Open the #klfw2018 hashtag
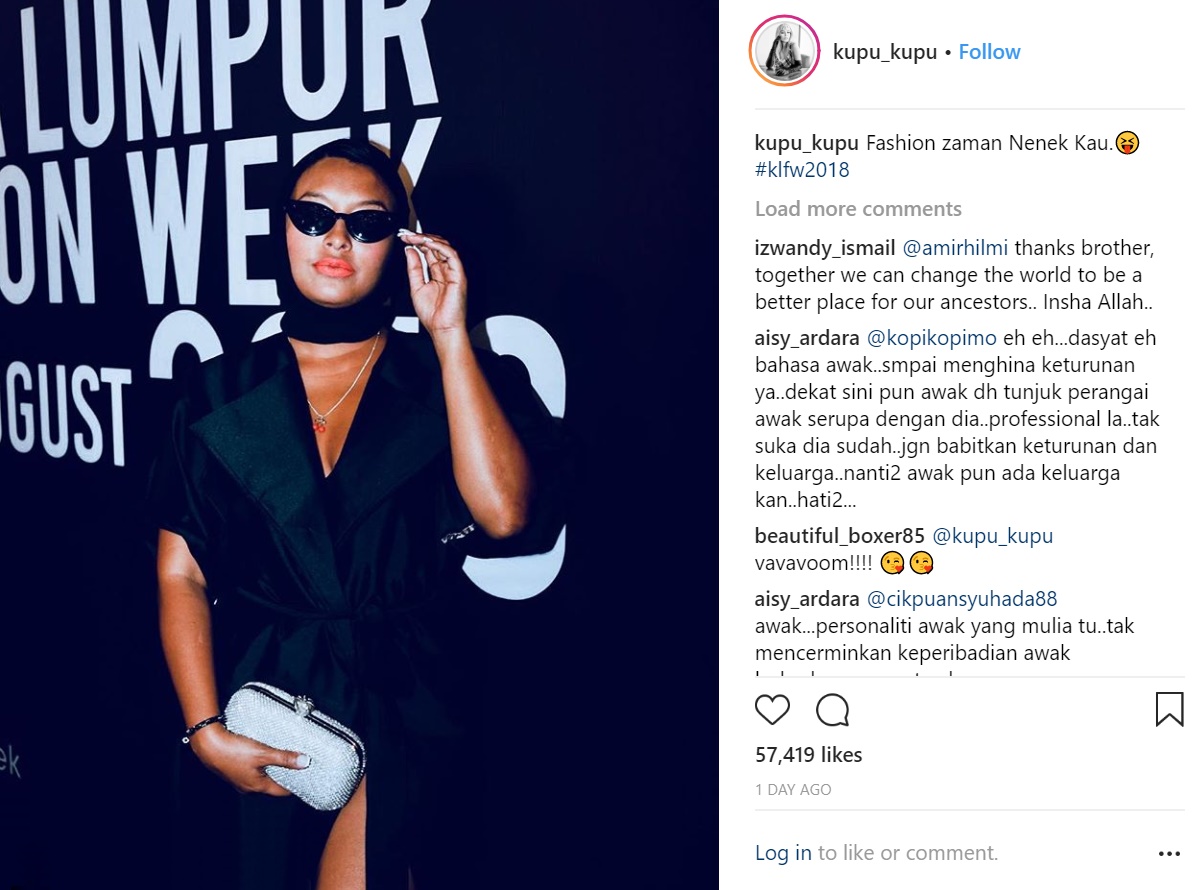1192x890 pixels. coord(802,169)
